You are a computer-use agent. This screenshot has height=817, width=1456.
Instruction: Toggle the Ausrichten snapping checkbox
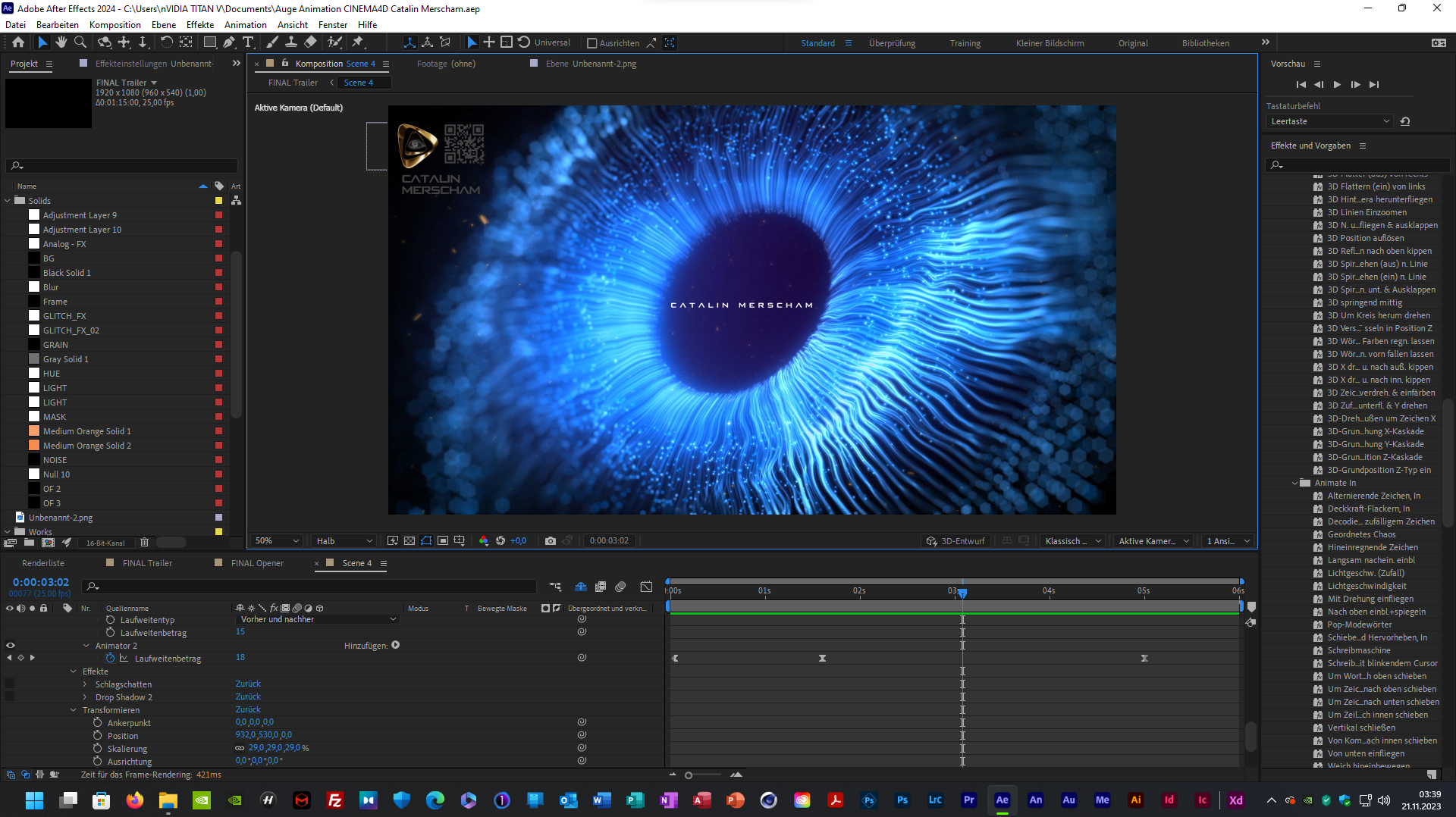592,43
